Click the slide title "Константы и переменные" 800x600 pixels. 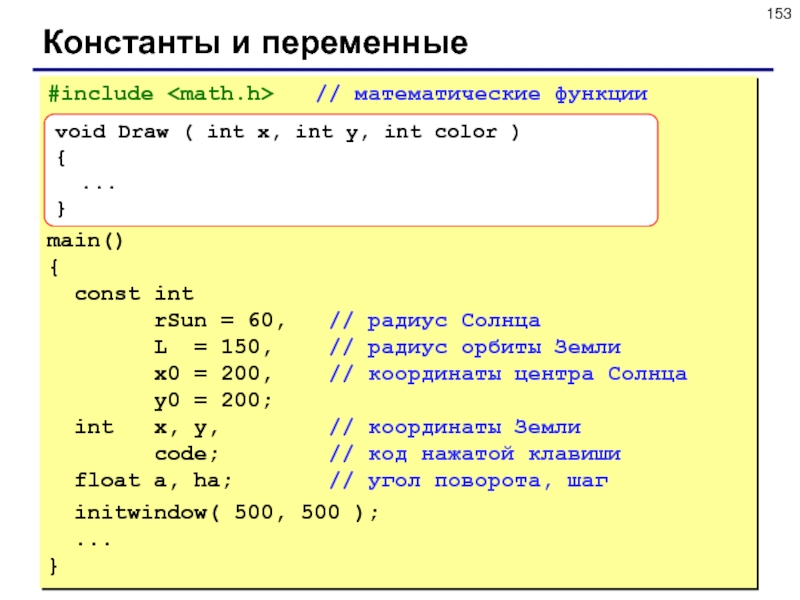coord(255,42)
